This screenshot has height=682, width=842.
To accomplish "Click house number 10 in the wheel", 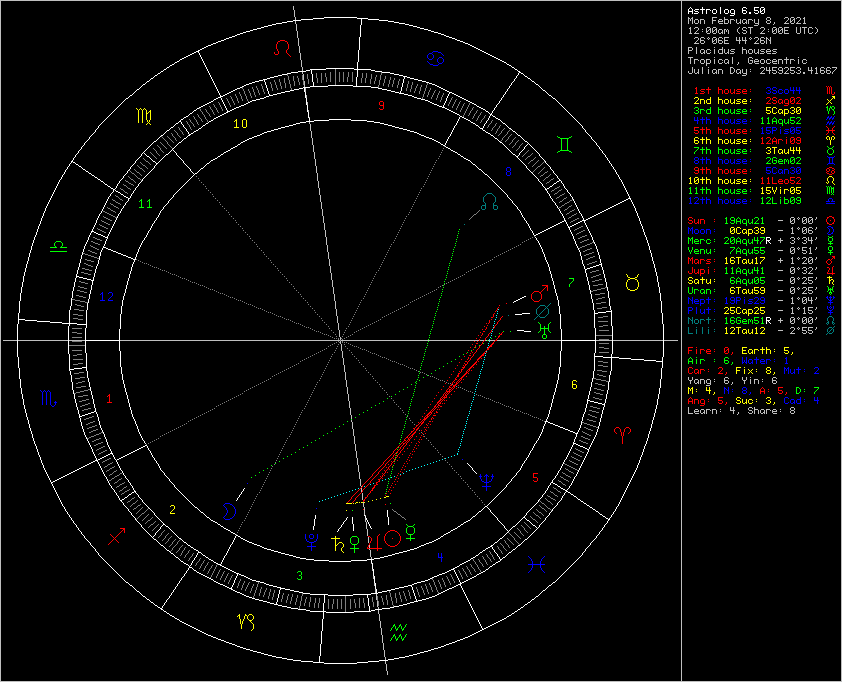I will (x=240, y=124).
